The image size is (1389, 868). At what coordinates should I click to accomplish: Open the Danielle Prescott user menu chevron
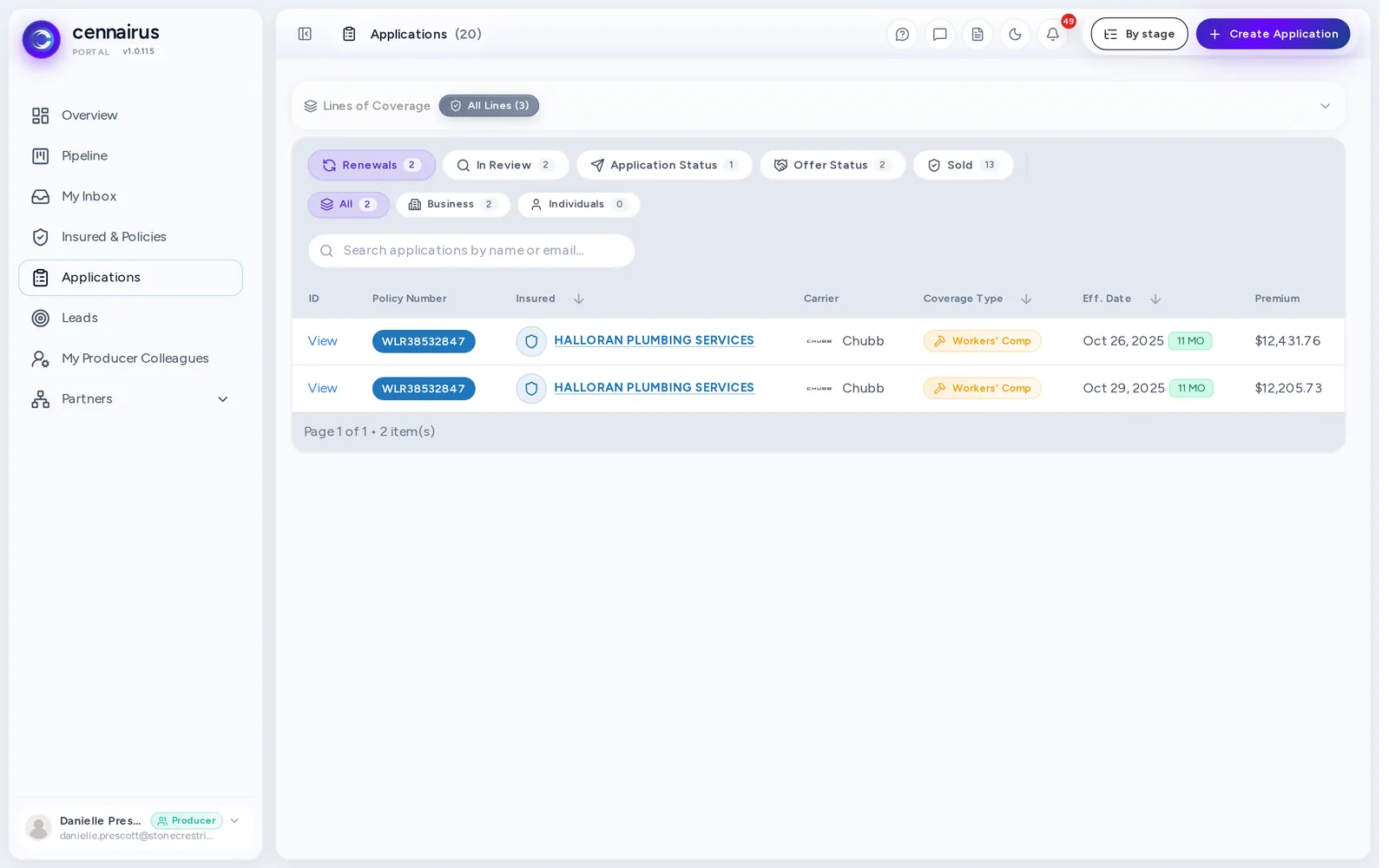[x=234, y=821]
